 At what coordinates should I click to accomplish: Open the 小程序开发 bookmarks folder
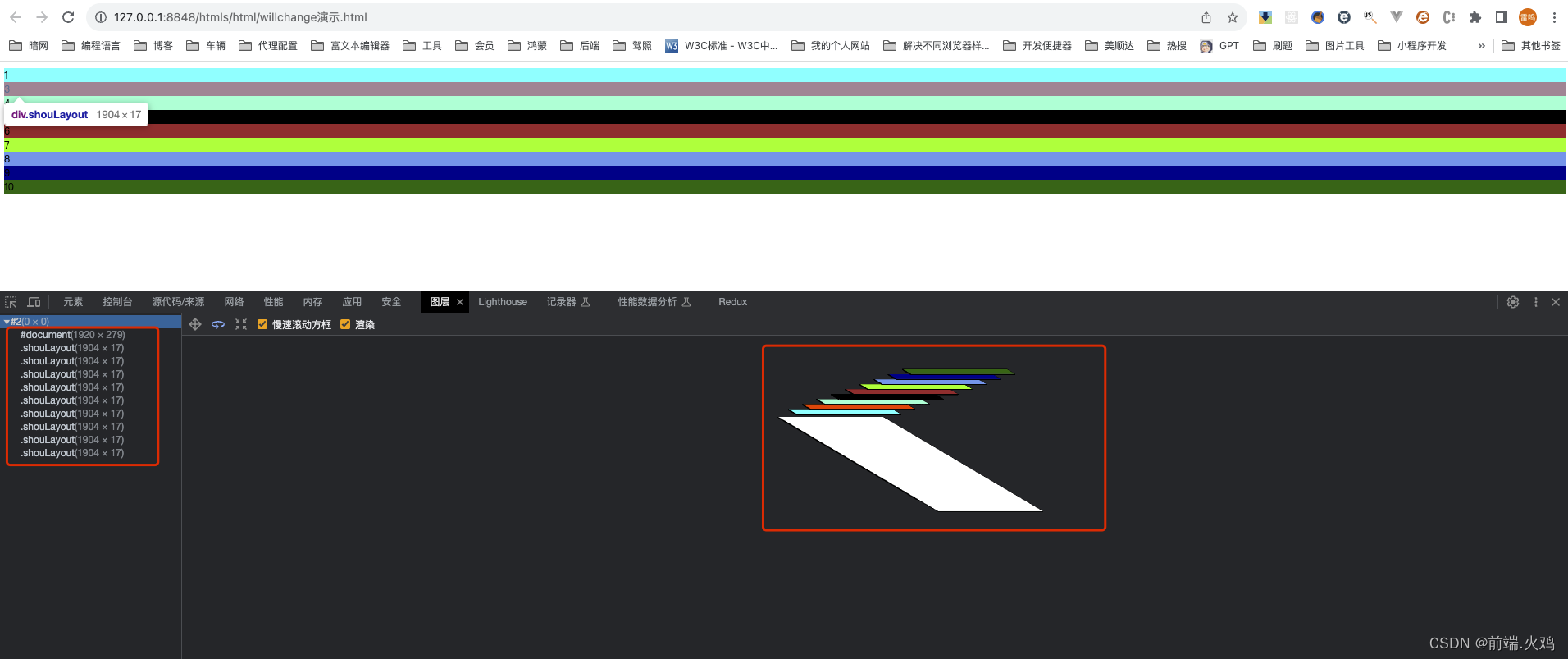pos(1412,46)
